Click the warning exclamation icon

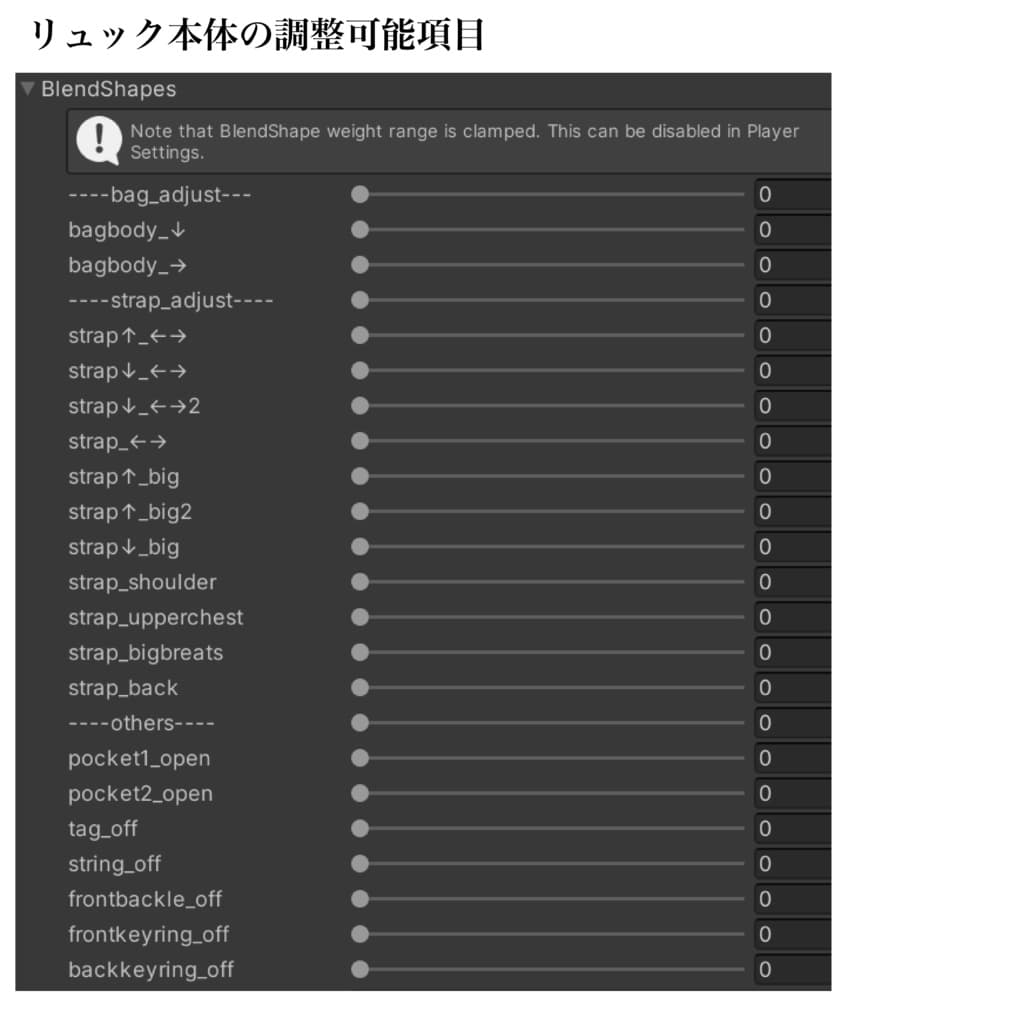click(x=97, y=139)
